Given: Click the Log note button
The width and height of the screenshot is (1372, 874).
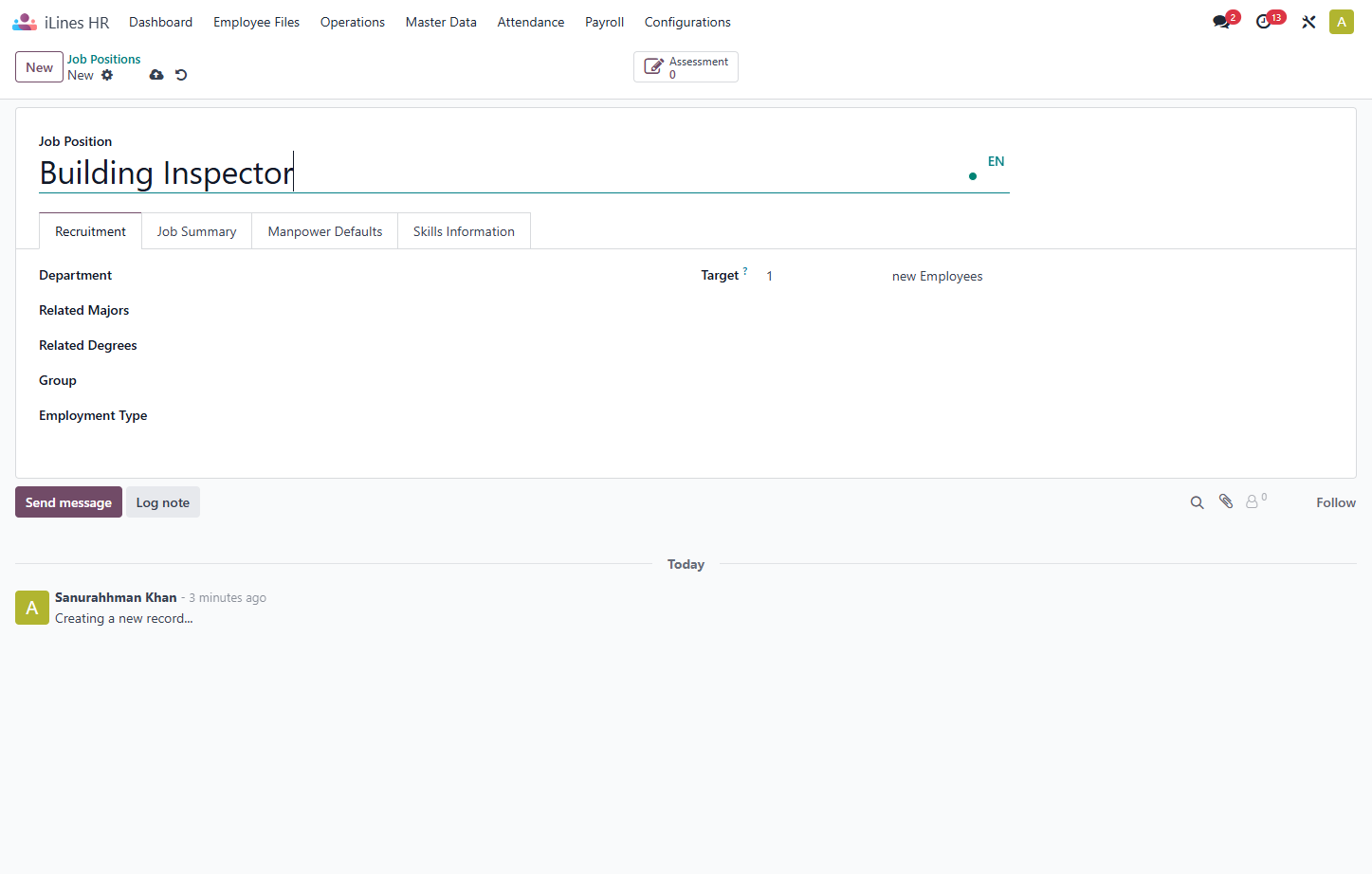Looking at the screenshot, I should 163,502.
